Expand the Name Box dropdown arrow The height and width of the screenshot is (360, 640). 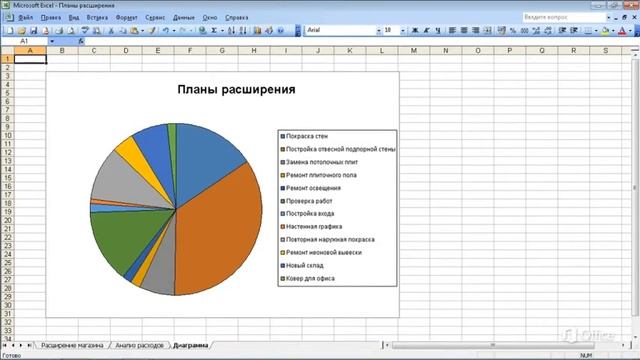52,41
